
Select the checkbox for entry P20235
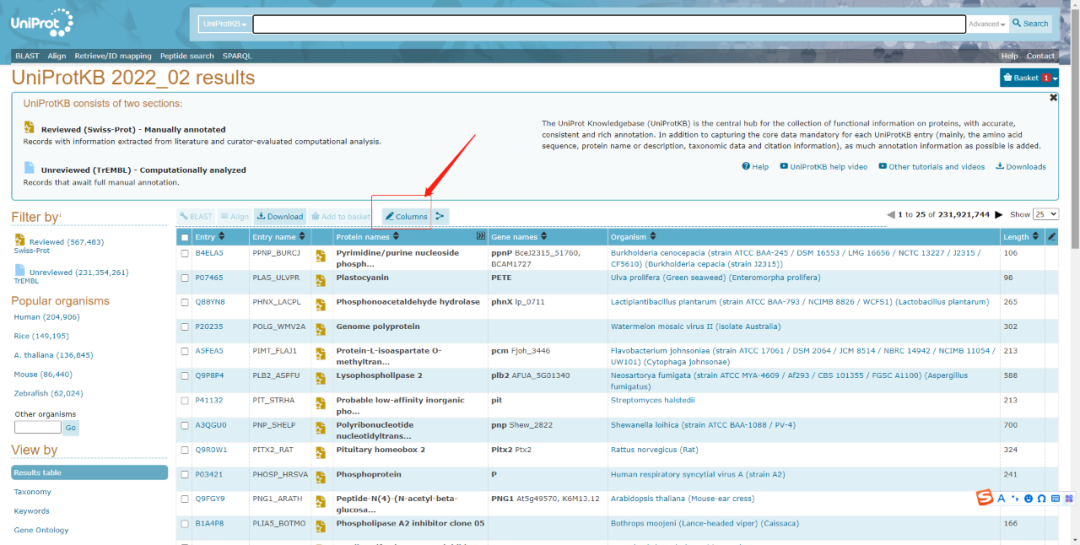pos(184,327)
